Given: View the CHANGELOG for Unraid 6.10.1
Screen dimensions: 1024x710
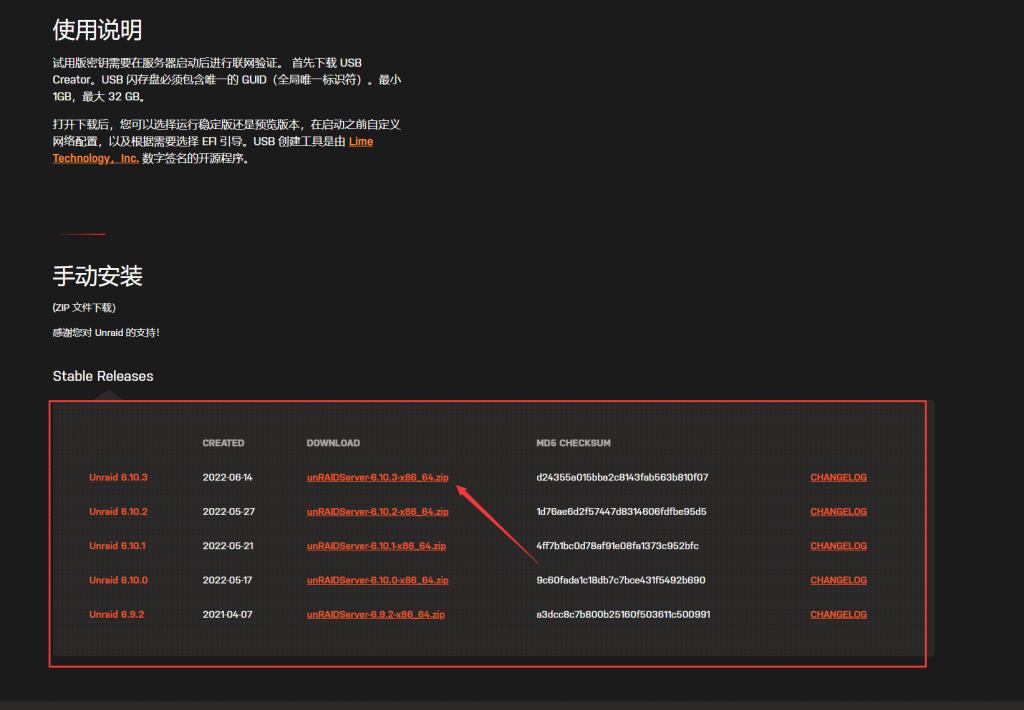Looking at the screenshot, I should click(x=839, y=546).
